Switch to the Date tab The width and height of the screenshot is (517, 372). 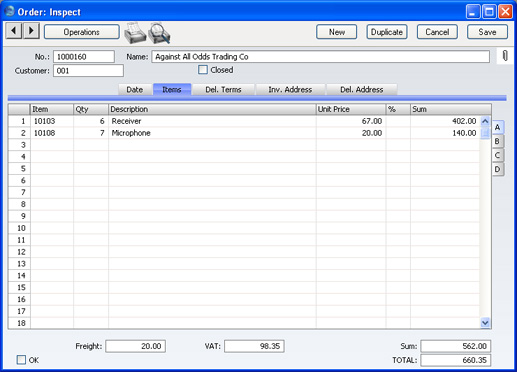(x=135, y=90)
